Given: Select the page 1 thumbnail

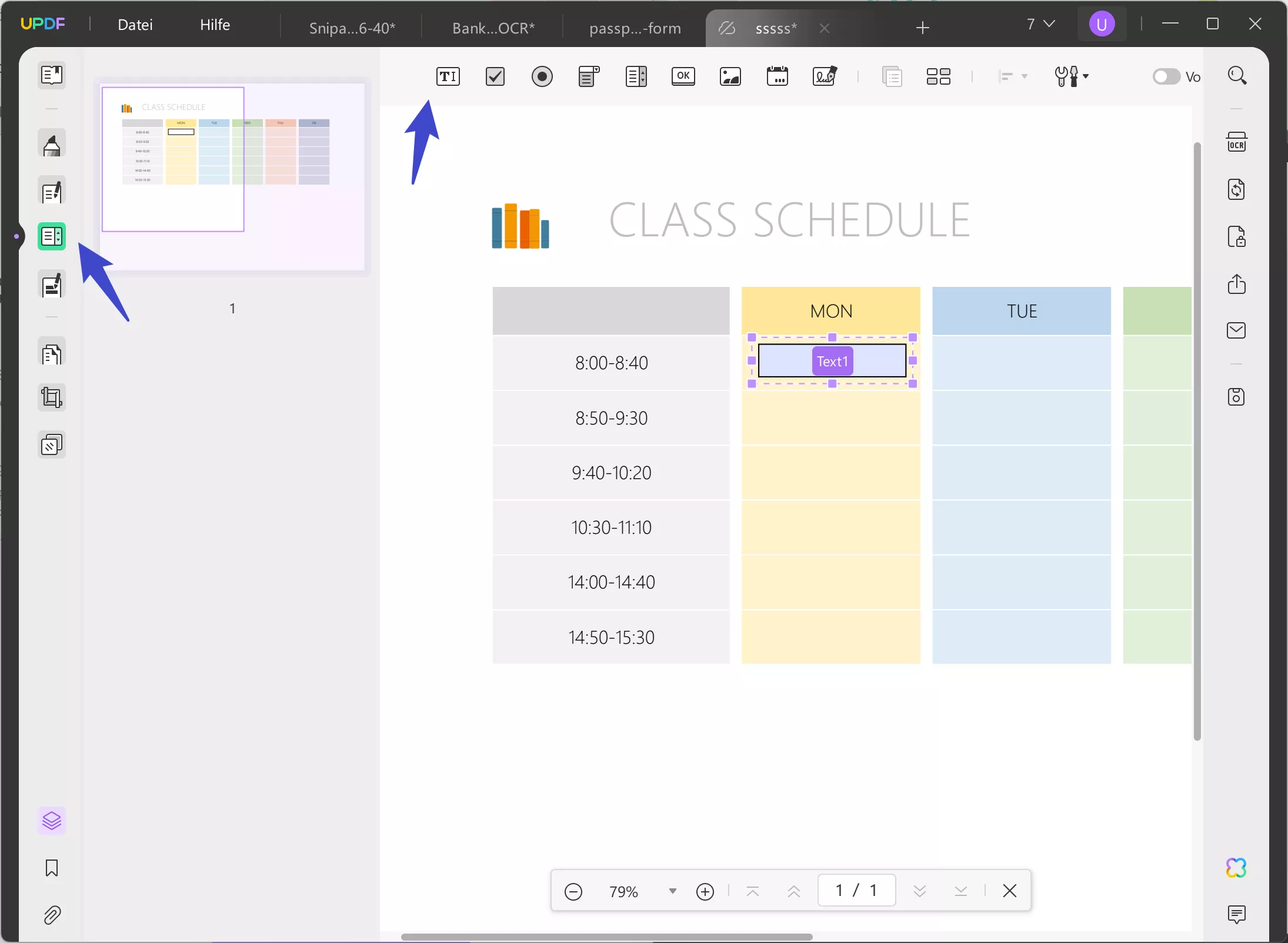Looking at the screenshot, I should 173,159.
